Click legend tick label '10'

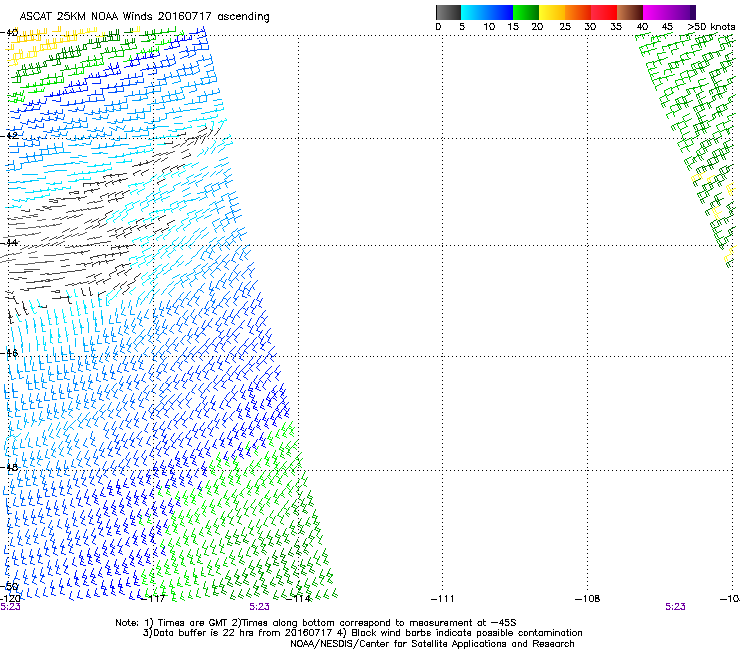click(x=489, y=27)
